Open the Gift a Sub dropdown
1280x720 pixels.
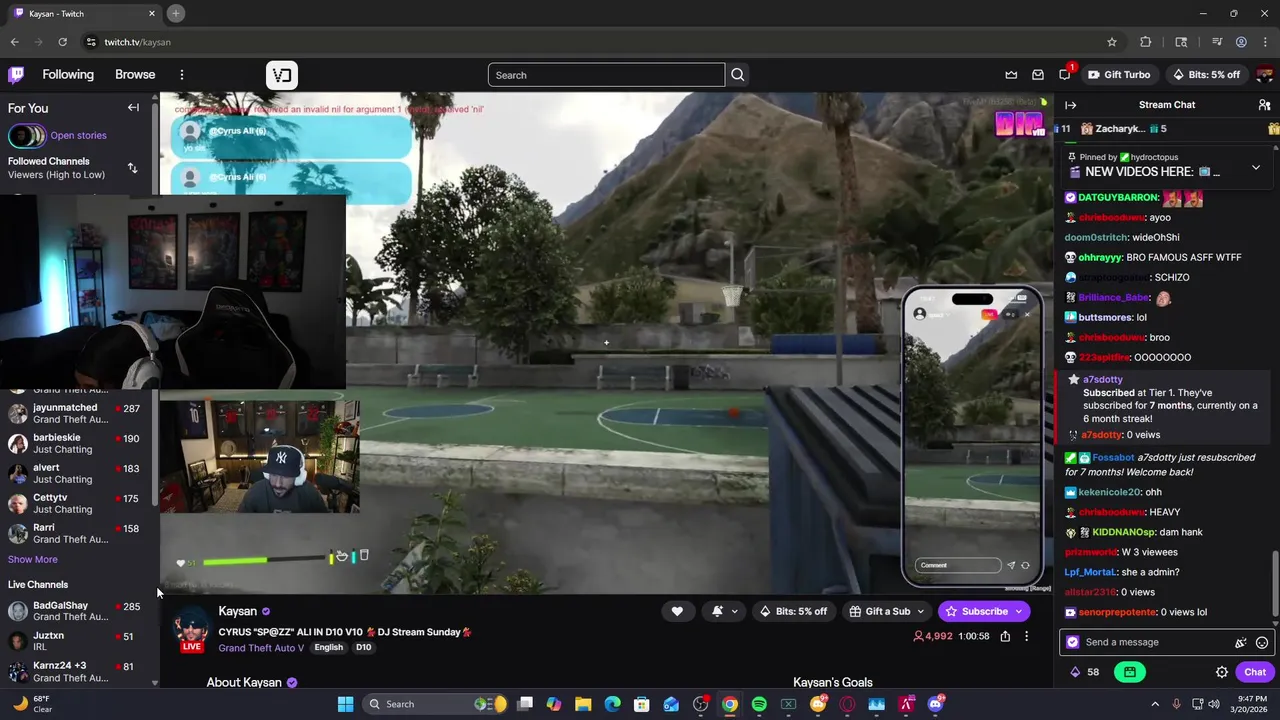tap(887, 611)
